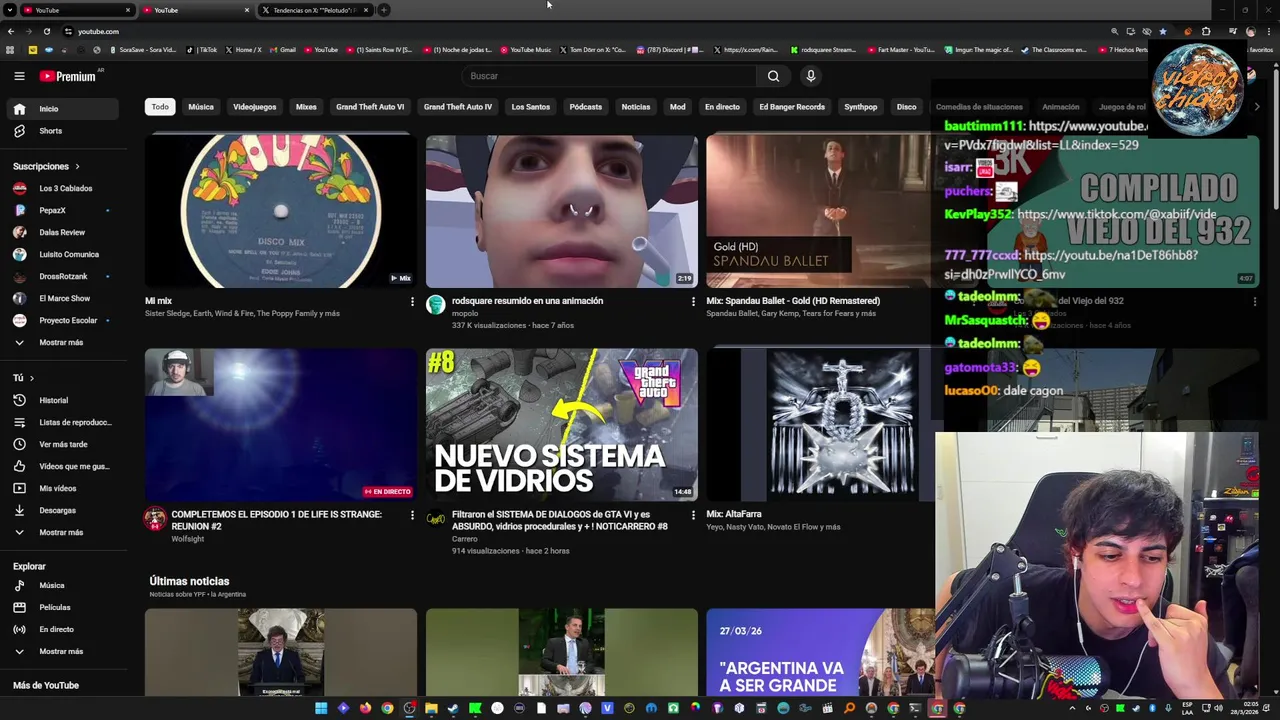
Task: Open the TikTok bookmark
Action: pyautogui.click(x=203, y=50)
